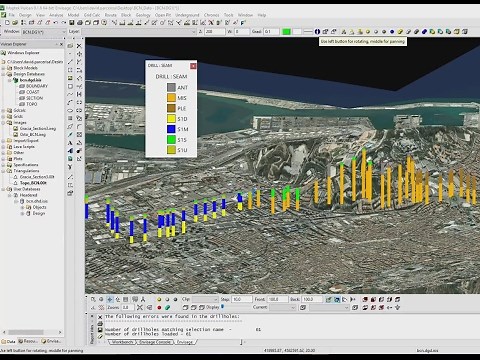Viewport: 480px width, 360px height.
Task: Close the Vulcan Explorer panel
Action: coord(61,44)
